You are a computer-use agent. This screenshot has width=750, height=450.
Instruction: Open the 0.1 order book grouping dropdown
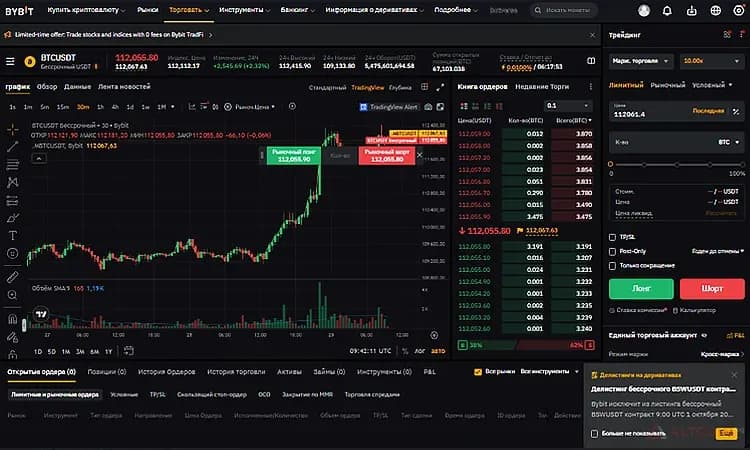(568, 106)
